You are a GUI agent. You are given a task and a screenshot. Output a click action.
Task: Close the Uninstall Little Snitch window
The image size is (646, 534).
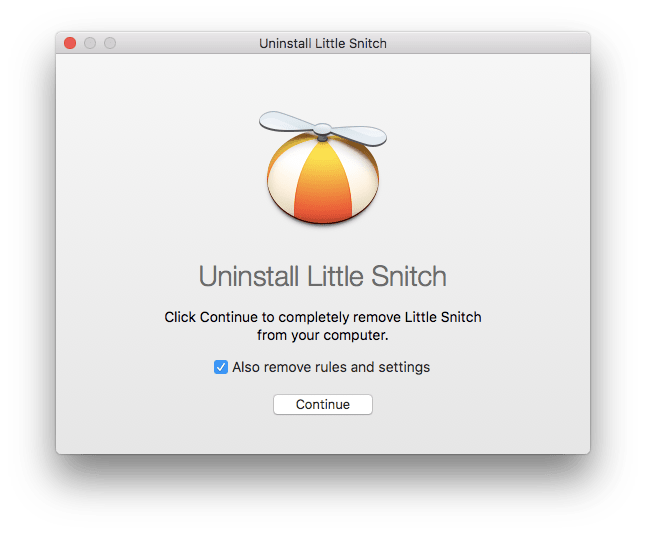70,43
